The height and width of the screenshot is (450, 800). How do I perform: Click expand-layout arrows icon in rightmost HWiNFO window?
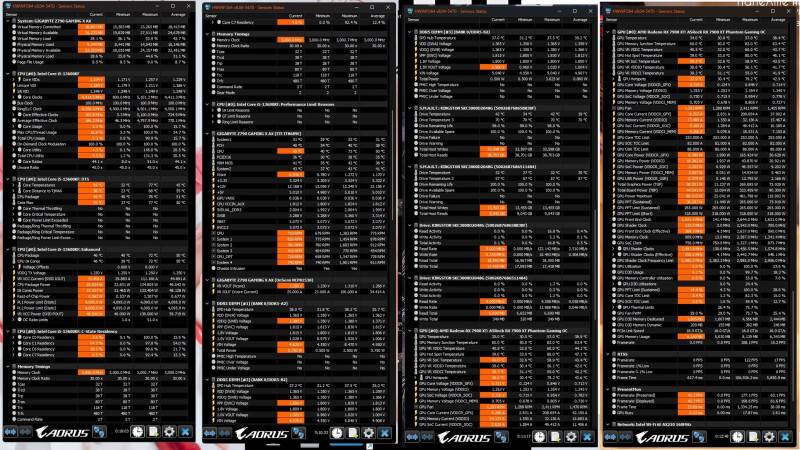click(x=611, y=437)
